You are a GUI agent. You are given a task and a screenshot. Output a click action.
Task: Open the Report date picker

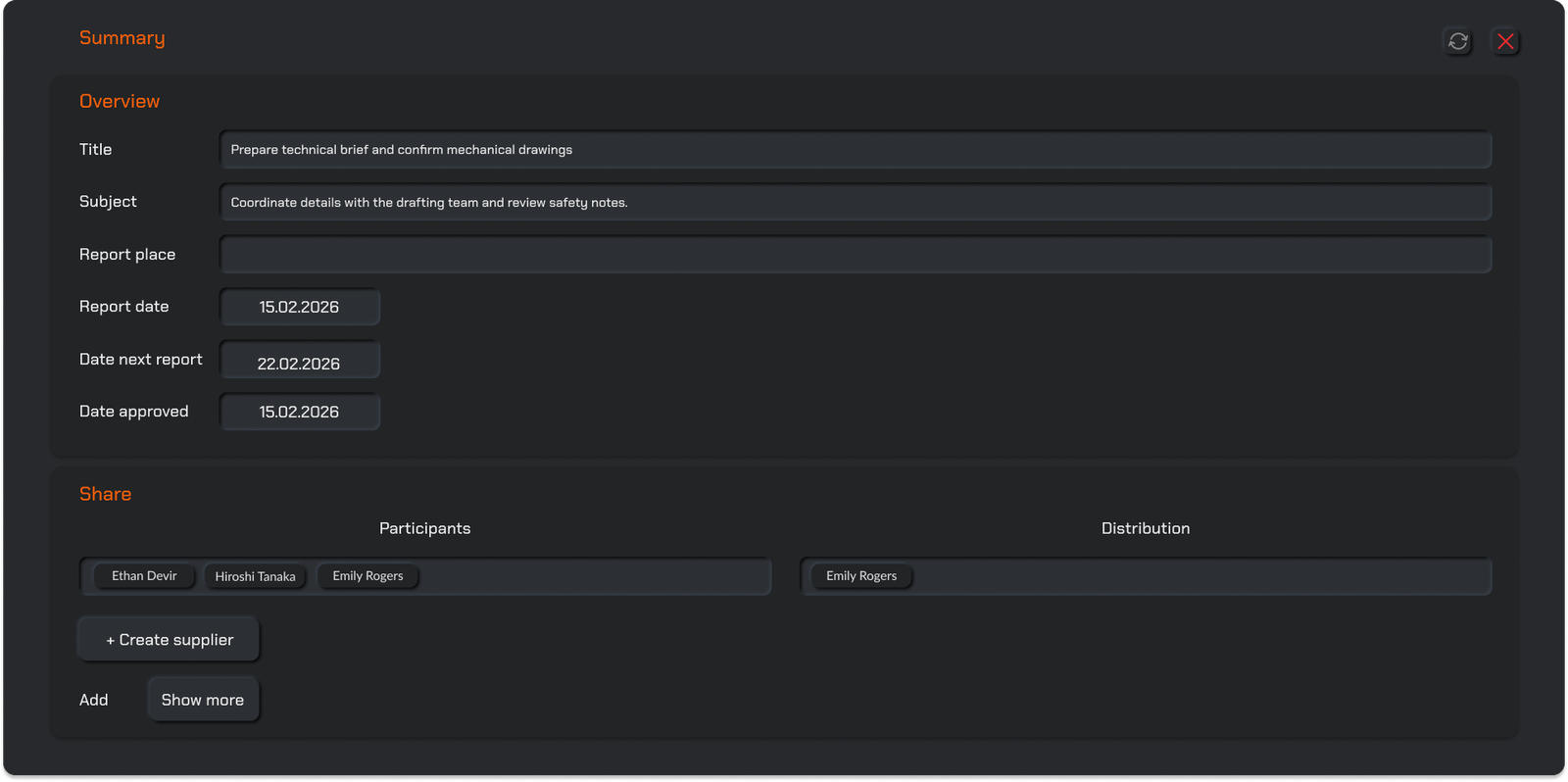click(299, 307)
